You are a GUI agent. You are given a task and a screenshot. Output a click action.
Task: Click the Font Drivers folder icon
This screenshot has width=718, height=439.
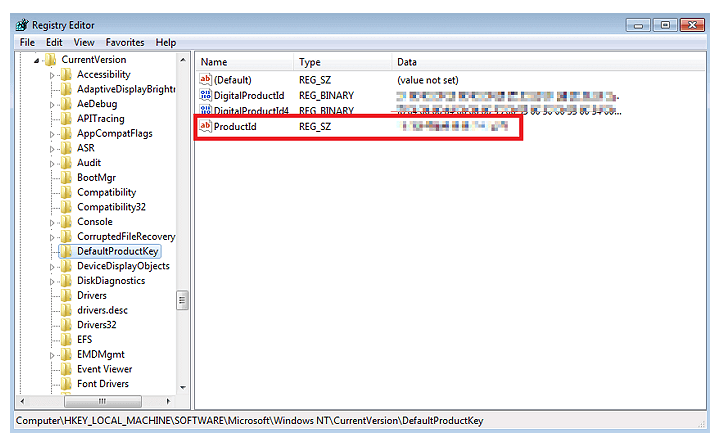[67, 384]
